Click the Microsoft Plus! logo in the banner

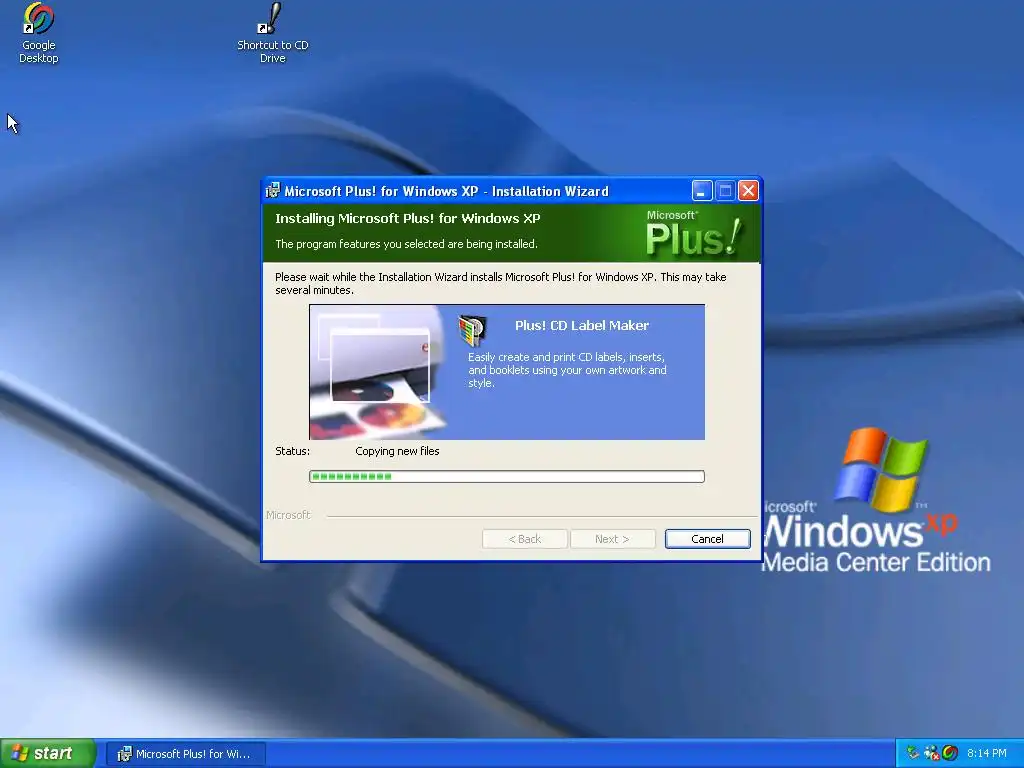click(x=694, y=233)
